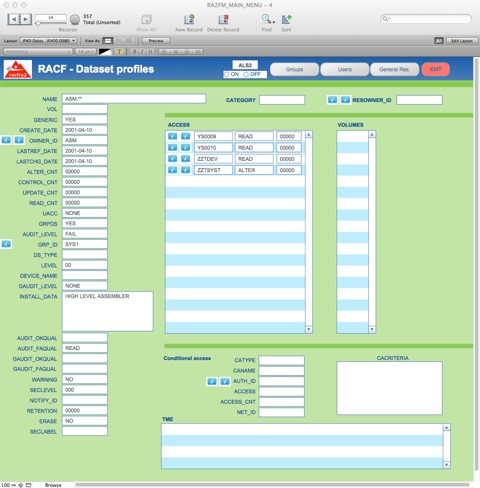480x488 pixels.
Task: Click info icon beside GRP_ID
Action: [6, 244]
